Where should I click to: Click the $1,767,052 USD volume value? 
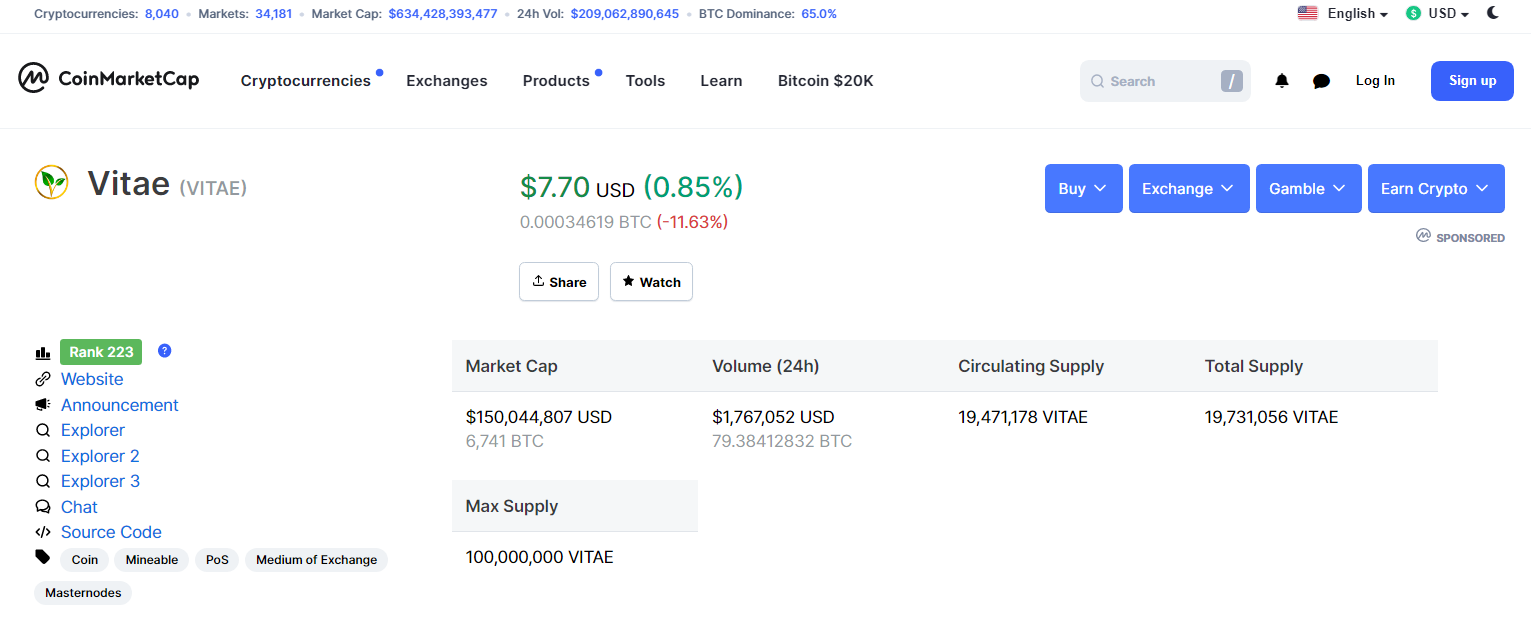coord(773,417)
